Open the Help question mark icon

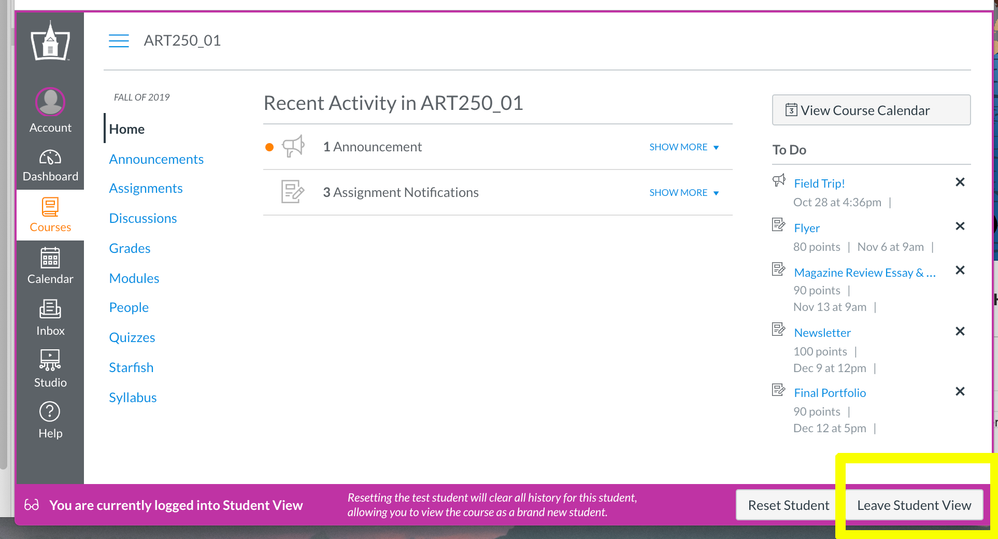click(x=50, y=412)
